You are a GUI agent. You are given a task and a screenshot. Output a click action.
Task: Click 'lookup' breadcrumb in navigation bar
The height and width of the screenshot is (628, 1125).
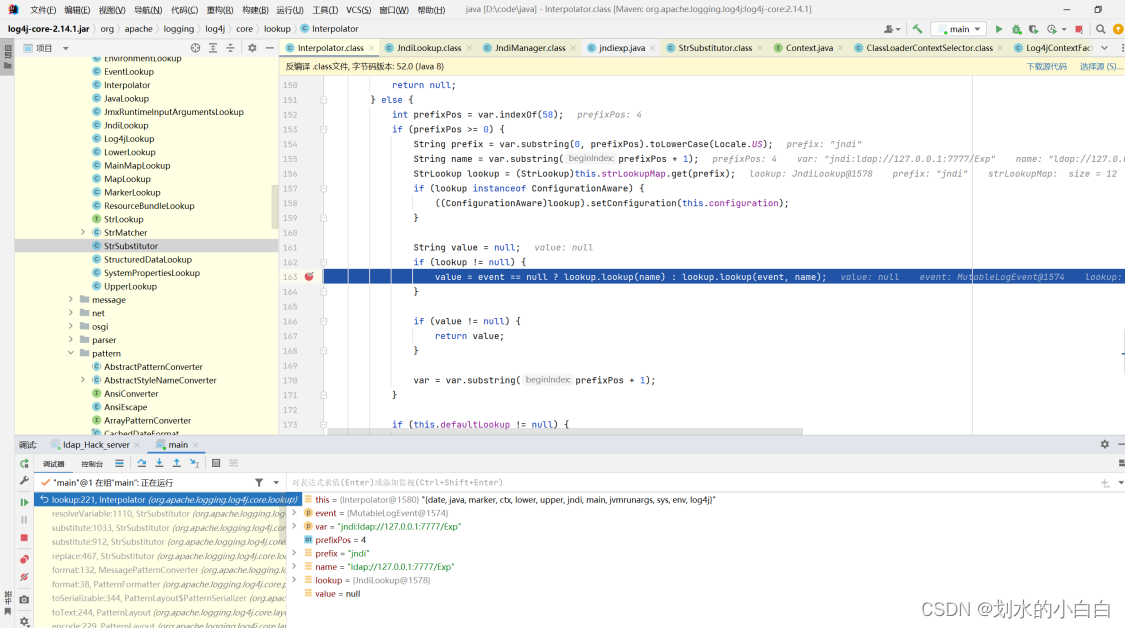click(277, 29)
